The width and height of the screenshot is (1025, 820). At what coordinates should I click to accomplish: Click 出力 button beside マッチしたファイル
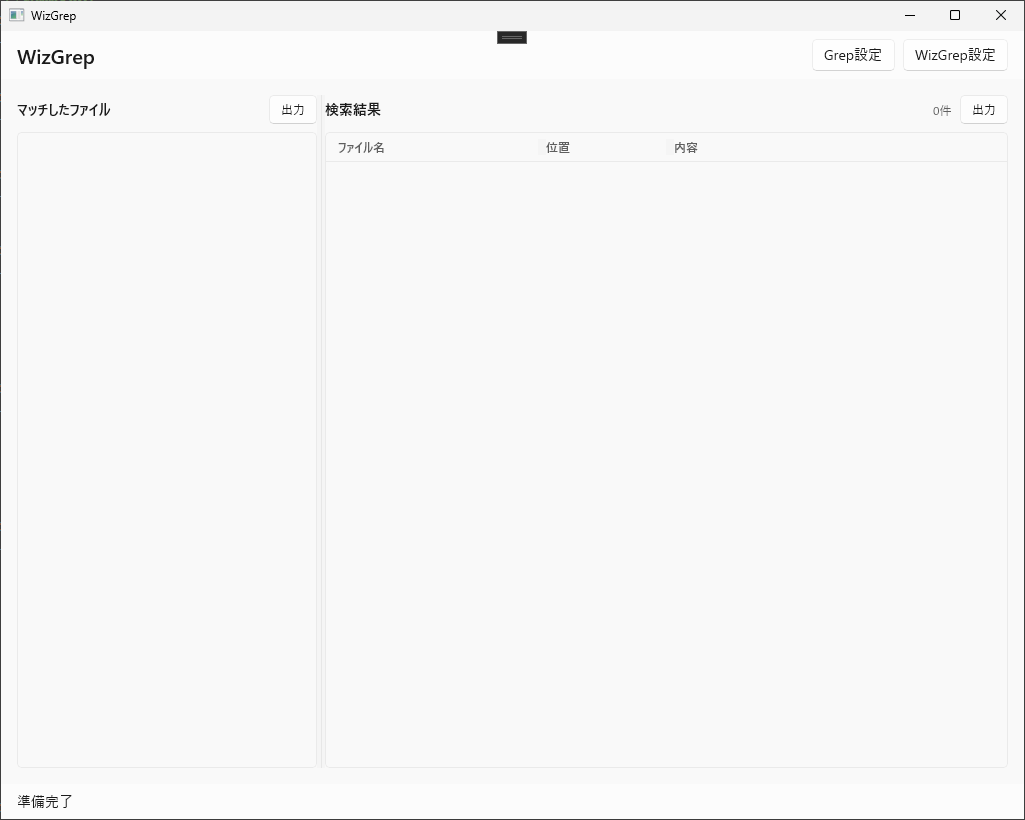(293, 110)
